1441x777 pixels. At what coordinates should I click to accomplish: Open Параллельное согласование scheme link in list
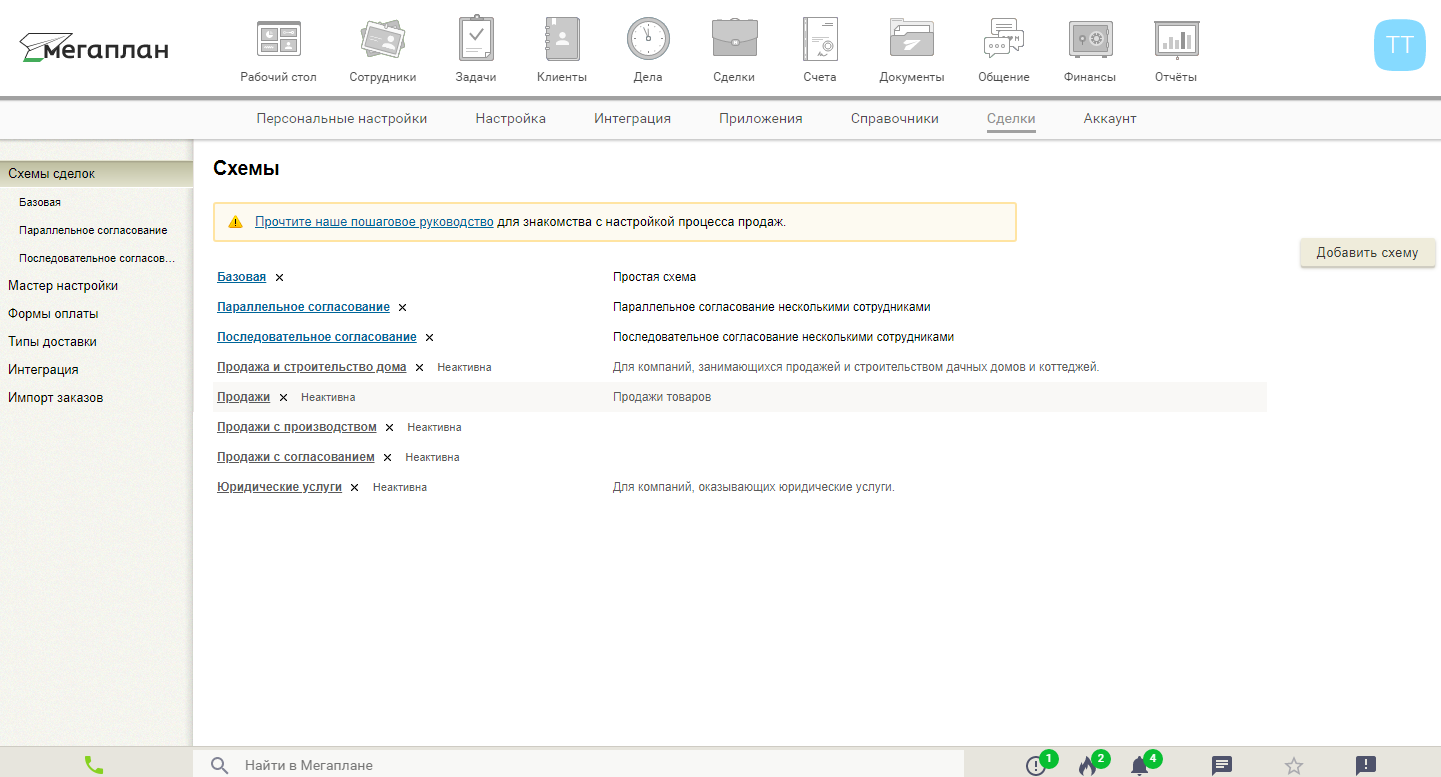[303, 307]
